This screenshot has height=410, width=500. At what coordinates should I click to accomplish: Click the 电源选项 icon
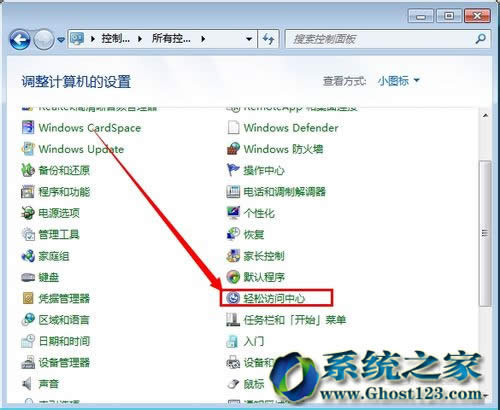click(28, 213)
